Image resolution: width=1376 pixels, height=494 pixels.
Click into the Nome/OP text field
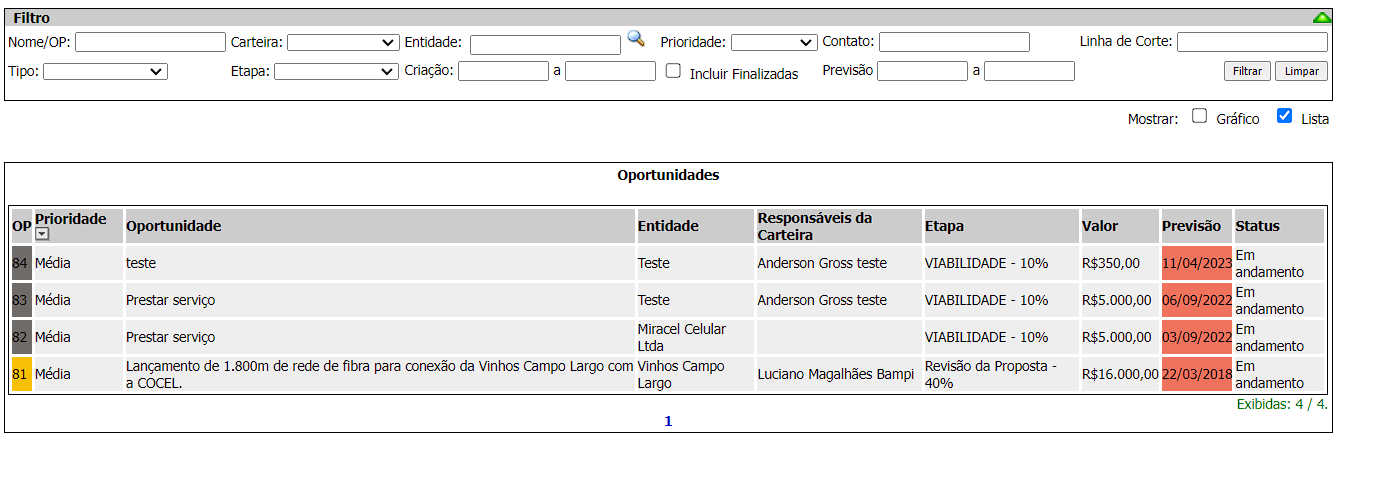point(150,42)
